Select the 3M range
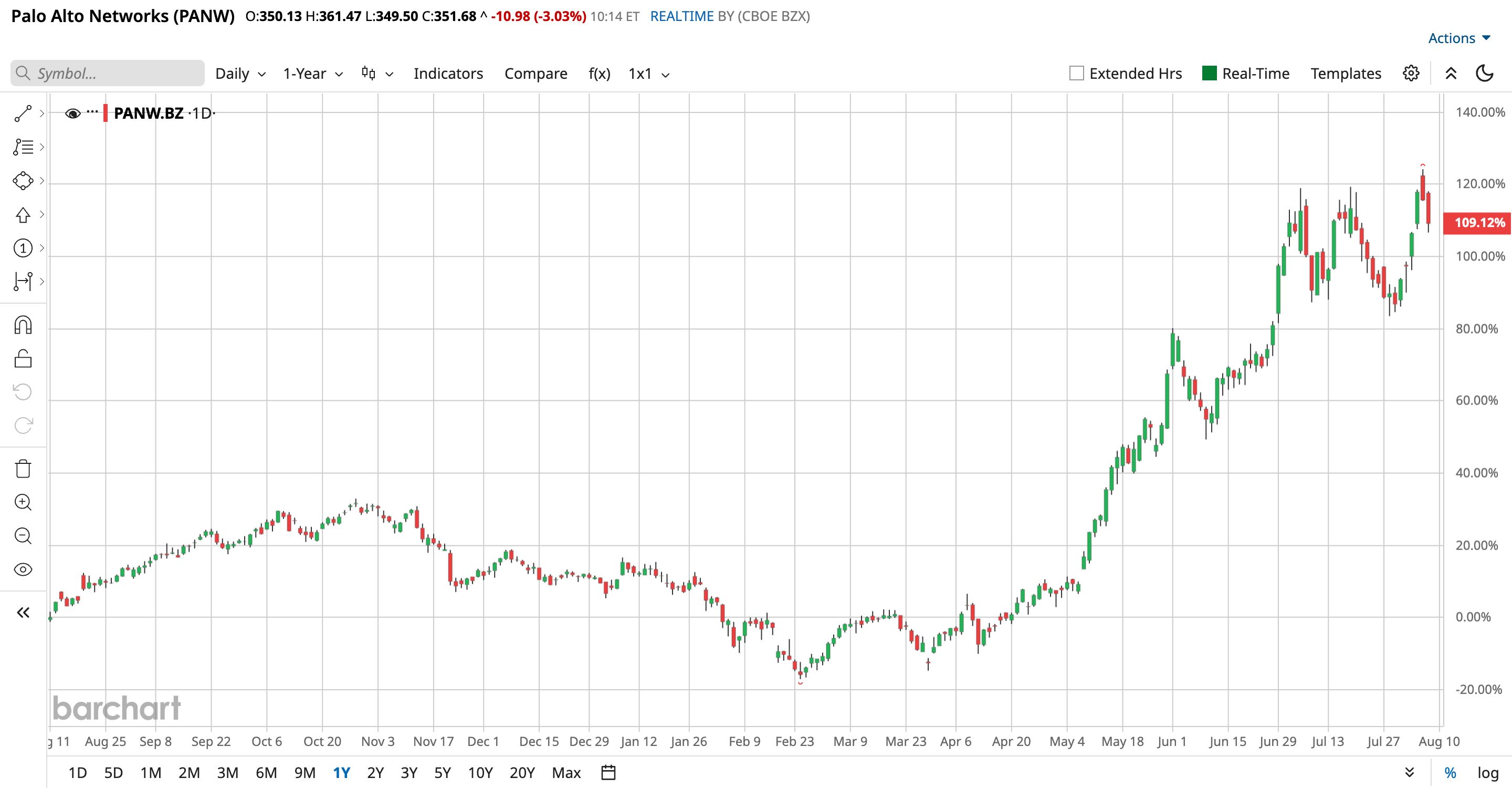Screen dimensions: 1512x788 (228, 773)
